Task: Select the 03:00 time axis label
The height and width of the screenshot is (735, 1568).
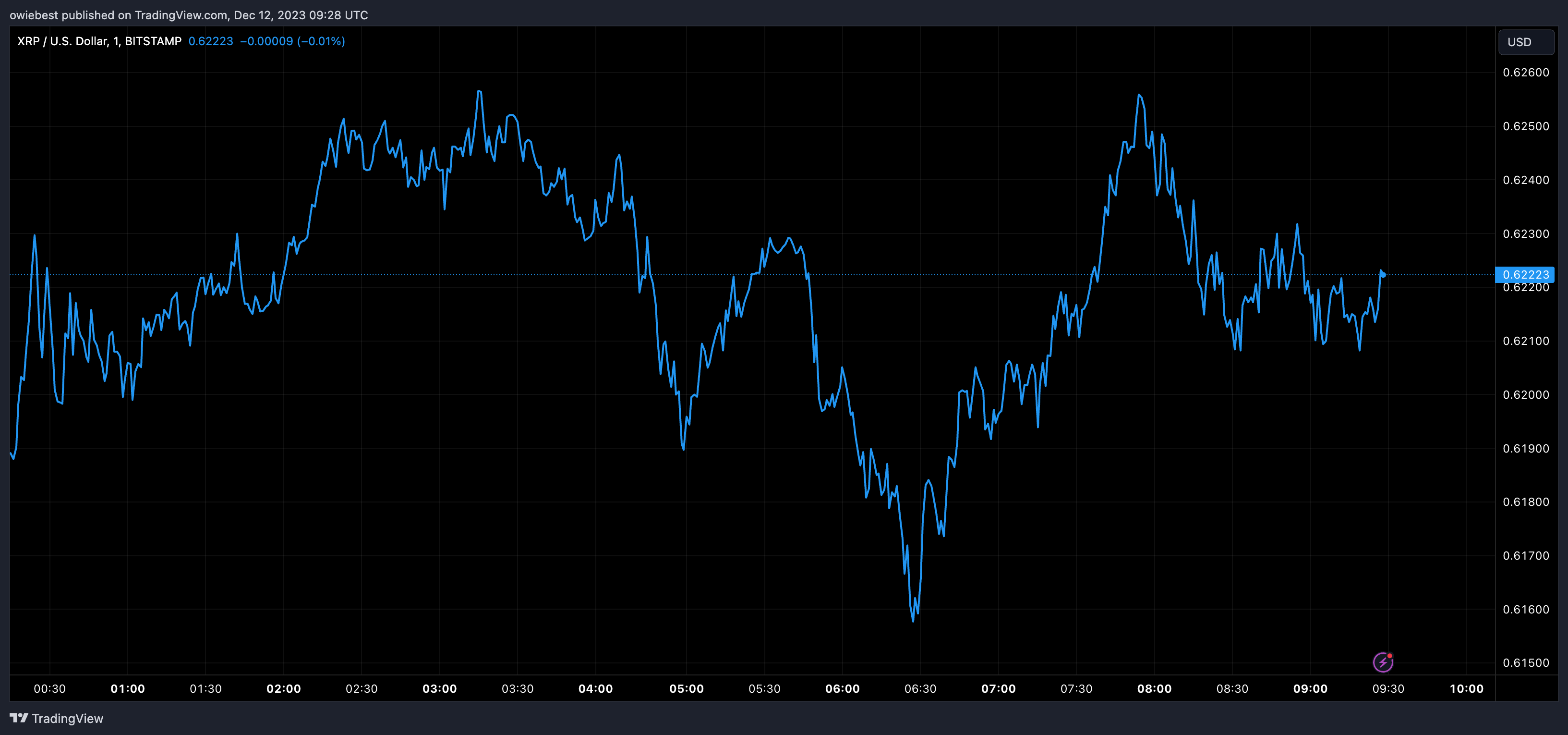Action: (x=439, y=689)
